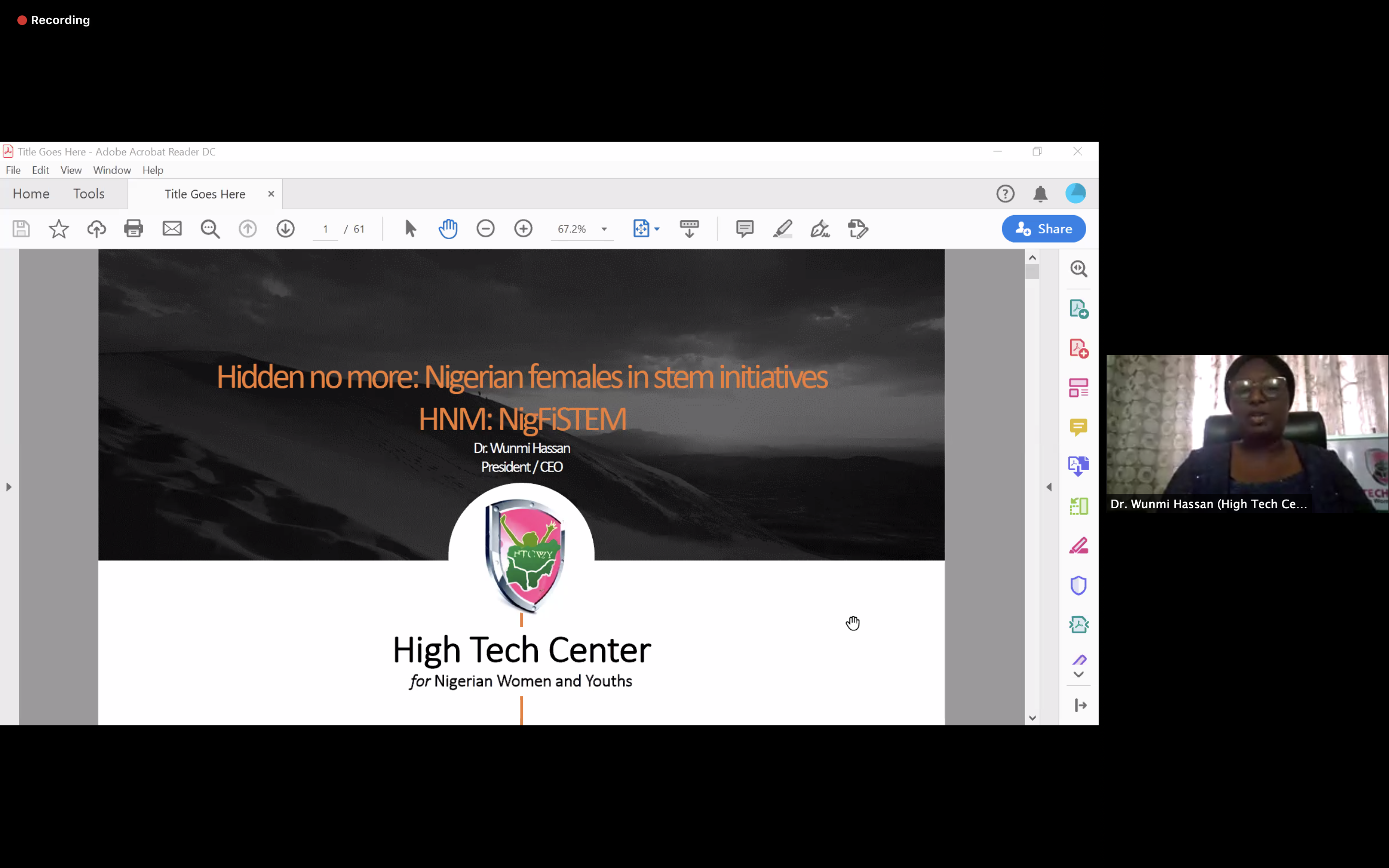Show more tools chevron in right panel

click(1079, 675)
